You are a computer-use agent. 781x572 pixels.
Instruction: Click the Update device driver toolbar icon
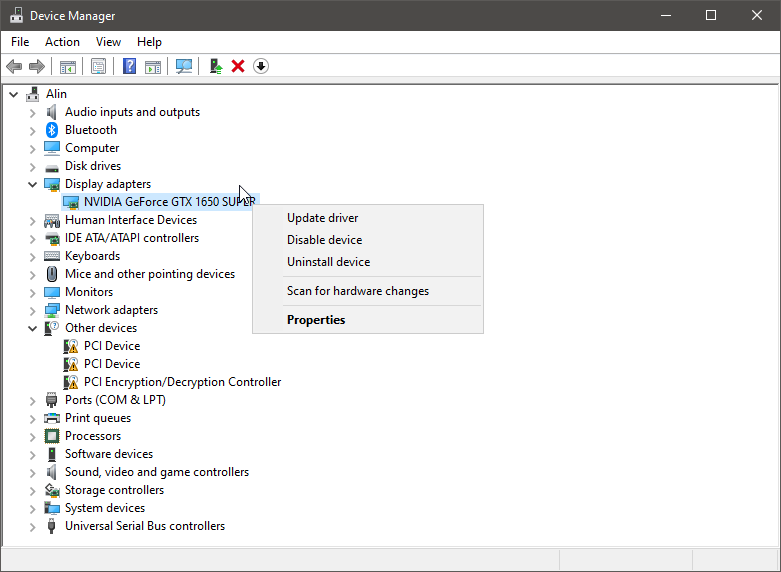(216, 66)
